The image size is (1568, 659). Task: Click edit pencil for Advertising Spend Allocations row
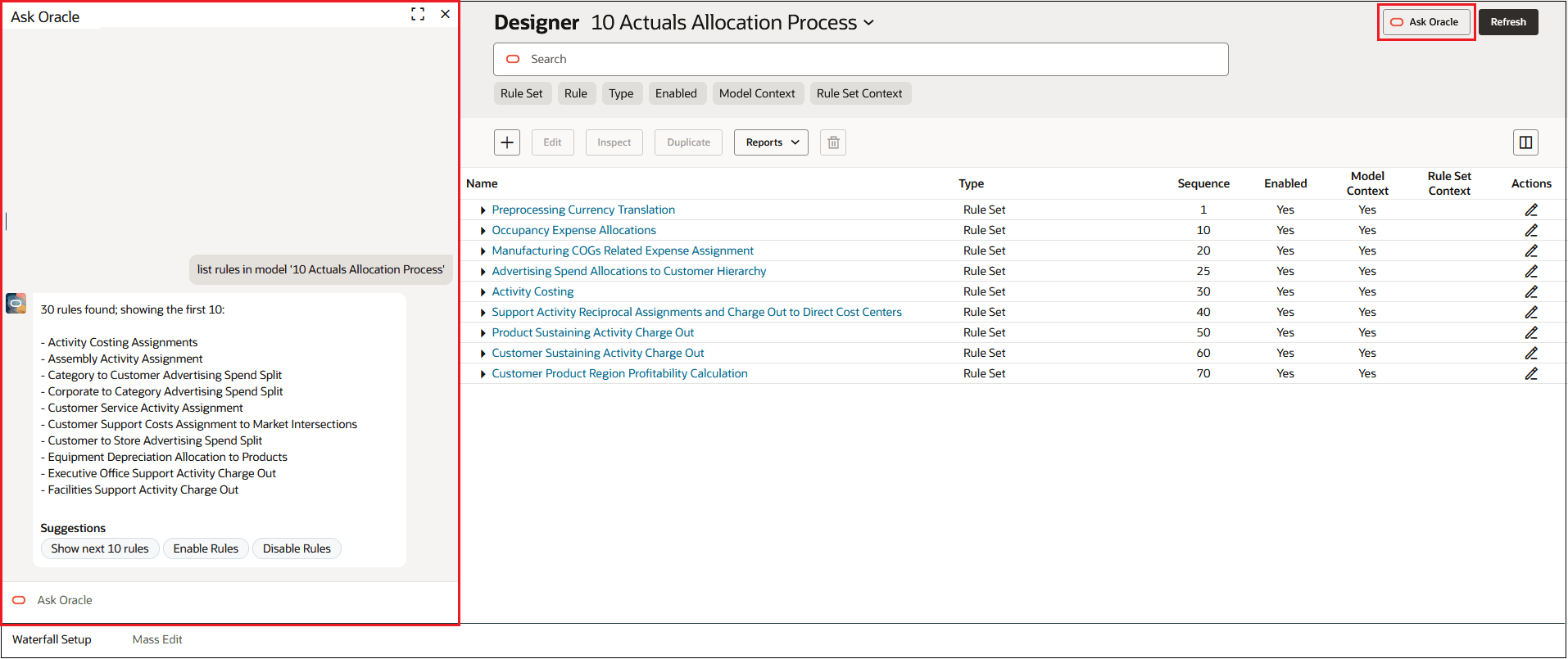[1531, 271]
